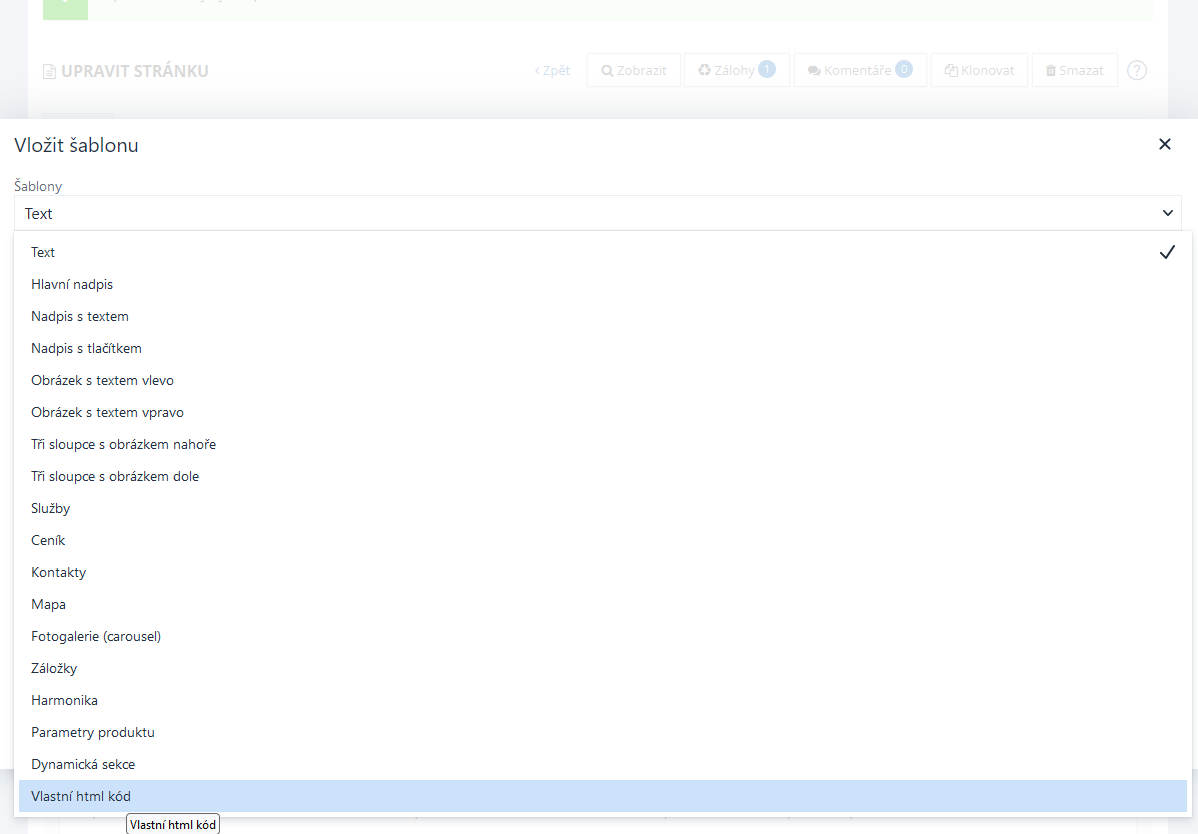This screenshot has width=1198, height=834.
Task: Select Tři sloupce s obrázkem dole
Action: [115, 476]
